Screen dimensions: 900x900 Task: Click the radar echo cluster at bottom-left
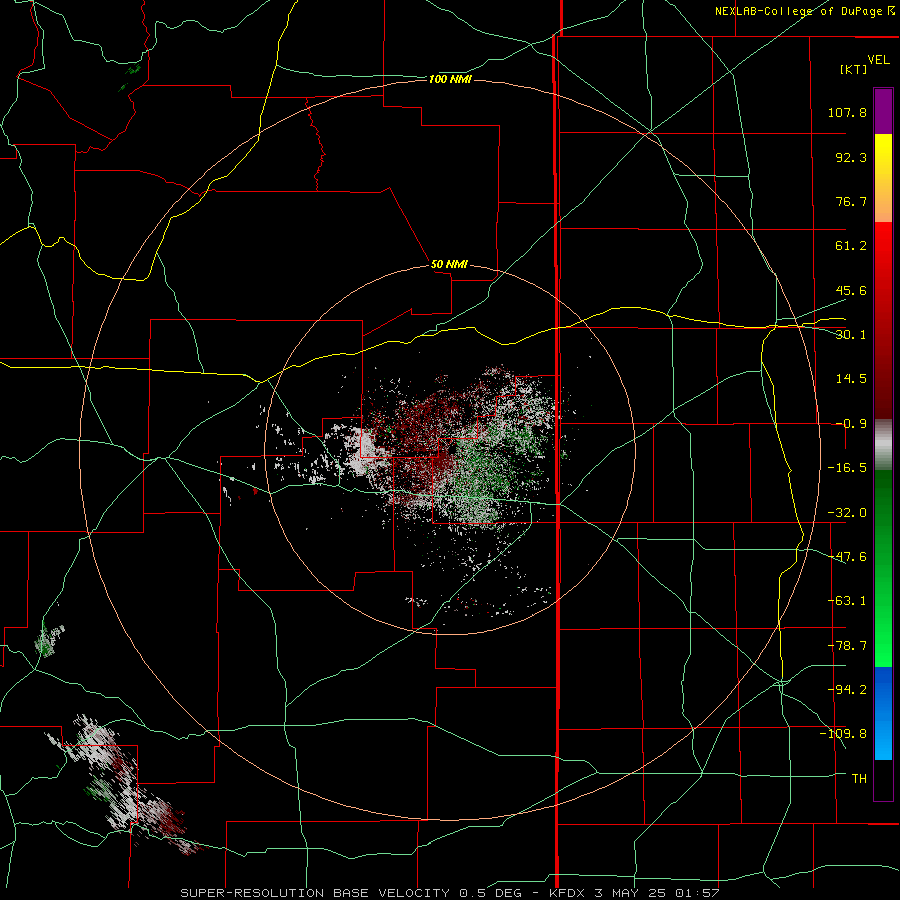click(x=123, y=783)
